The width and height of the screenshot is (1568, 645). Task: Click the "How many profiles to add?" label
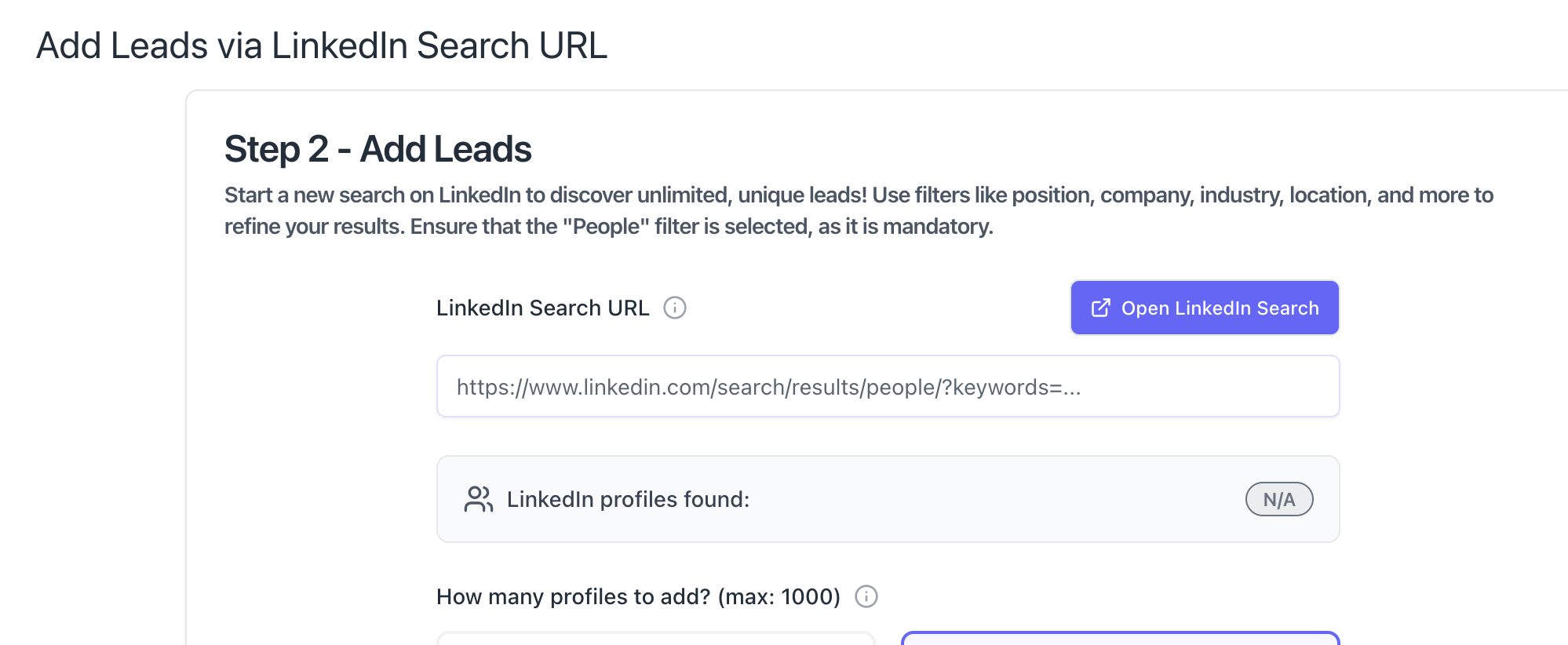coord(573,596)
